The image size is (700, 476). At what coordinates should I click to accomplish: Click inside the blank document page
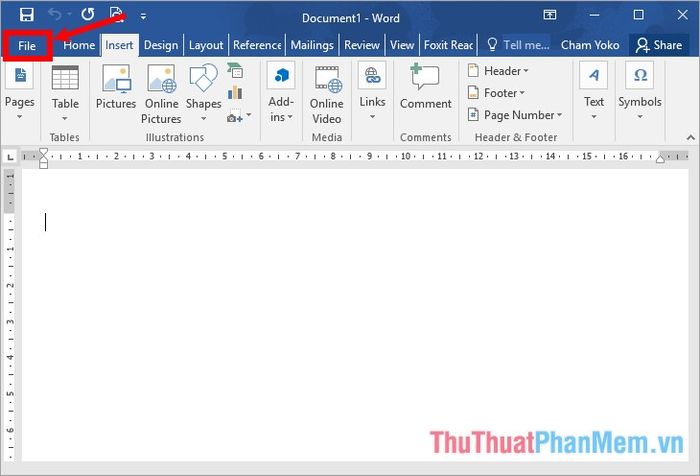(x=355, y=315)
